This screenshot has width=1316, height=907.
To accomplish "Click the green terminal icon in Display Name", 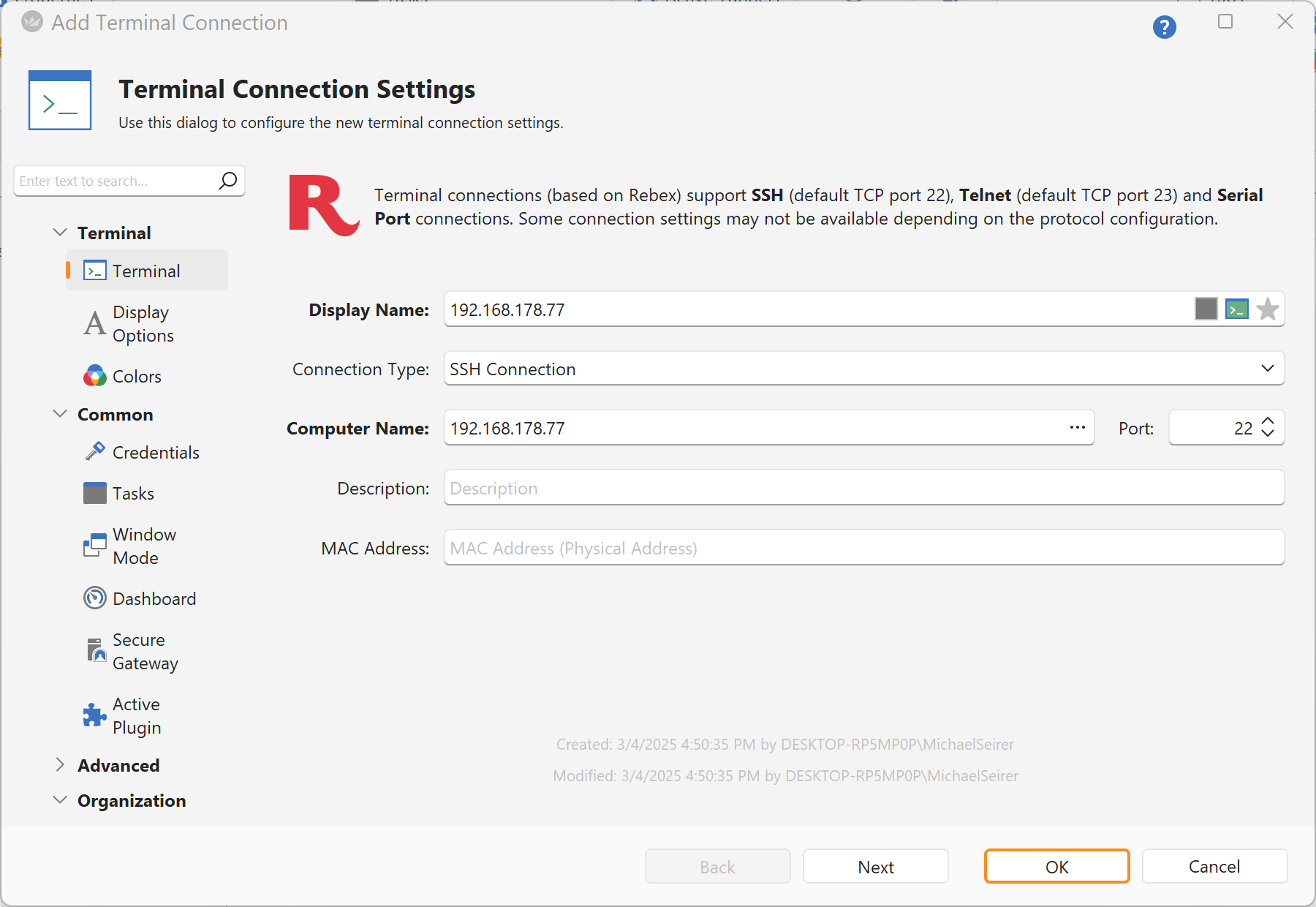I will [1236, 309].
